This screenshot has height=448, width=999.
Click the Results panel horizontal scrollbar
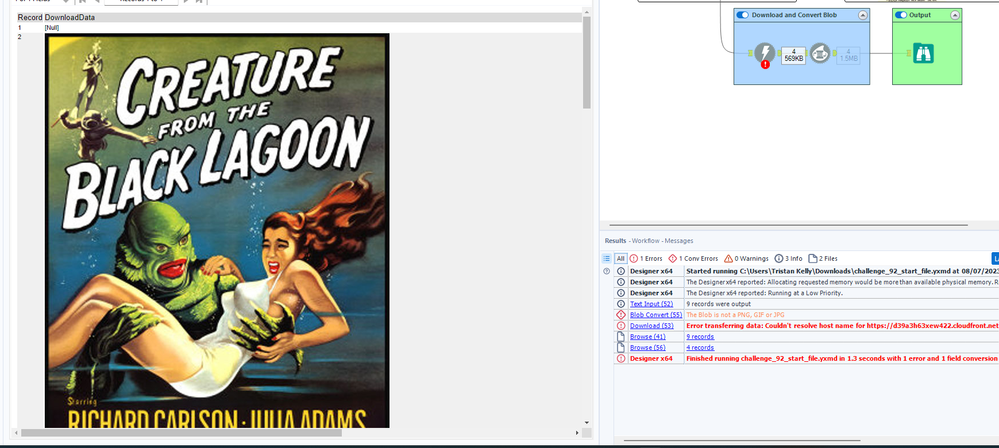pos(742,440)
